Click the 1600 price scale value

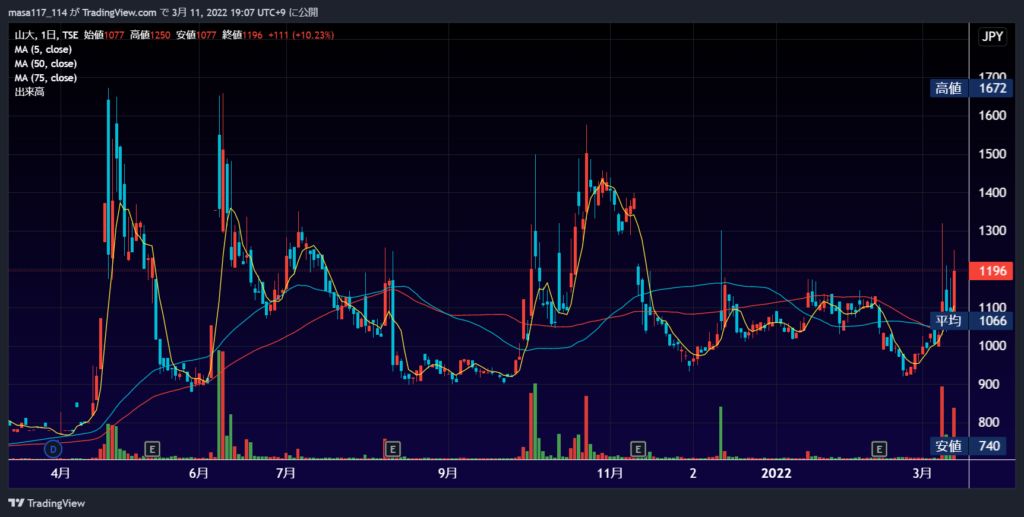(992, 116)
